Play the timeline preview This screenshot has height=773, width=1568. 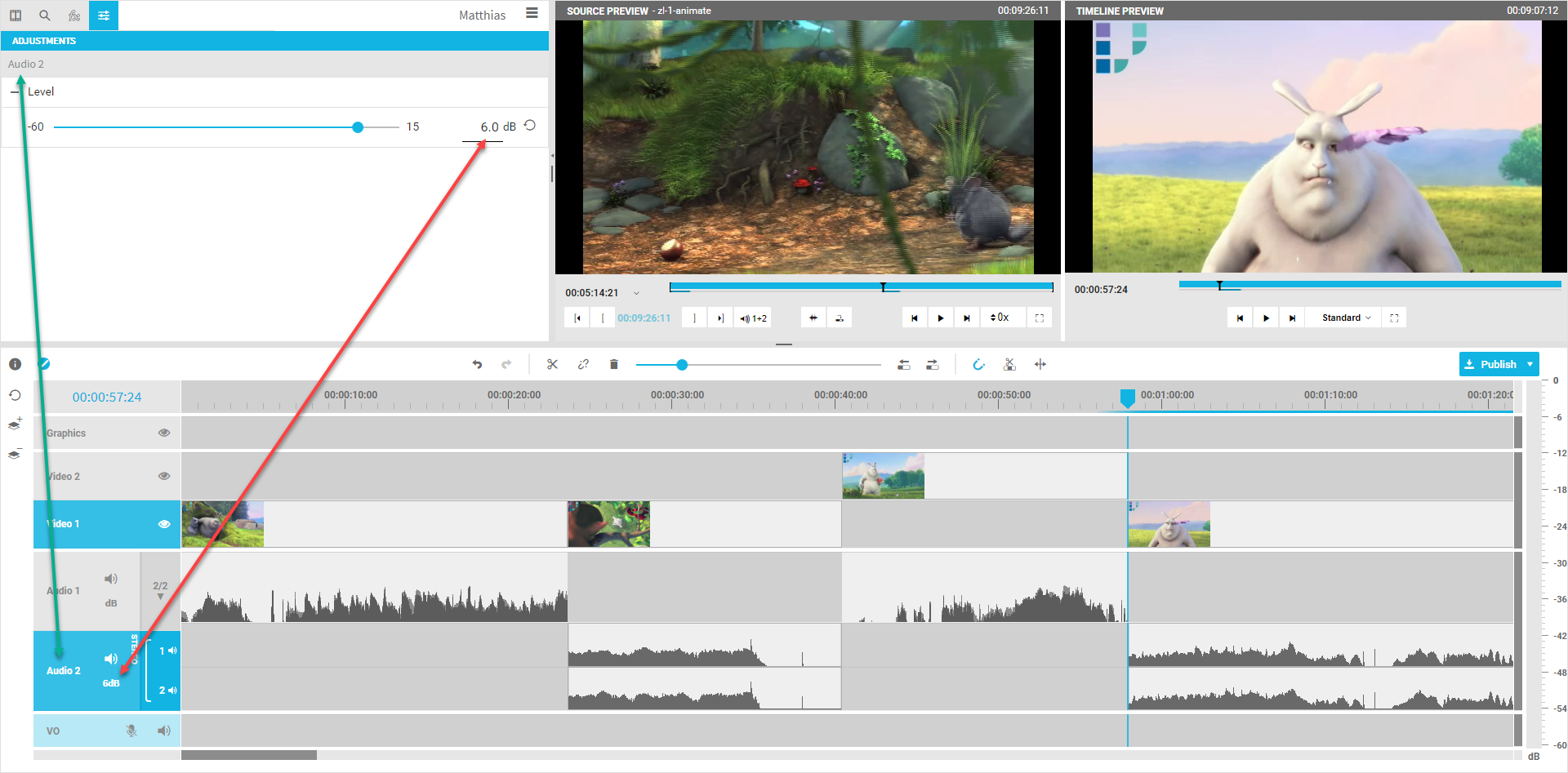click(1266, 318)
